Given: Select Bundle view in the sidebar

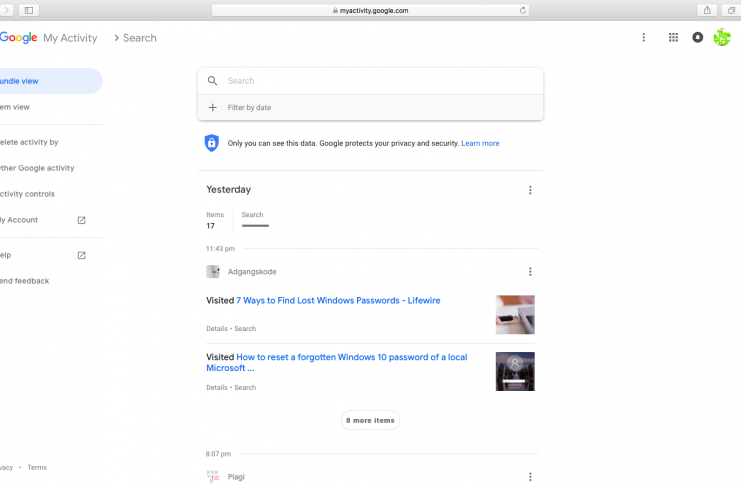Looking at the screenshot, I should point(50,81).
